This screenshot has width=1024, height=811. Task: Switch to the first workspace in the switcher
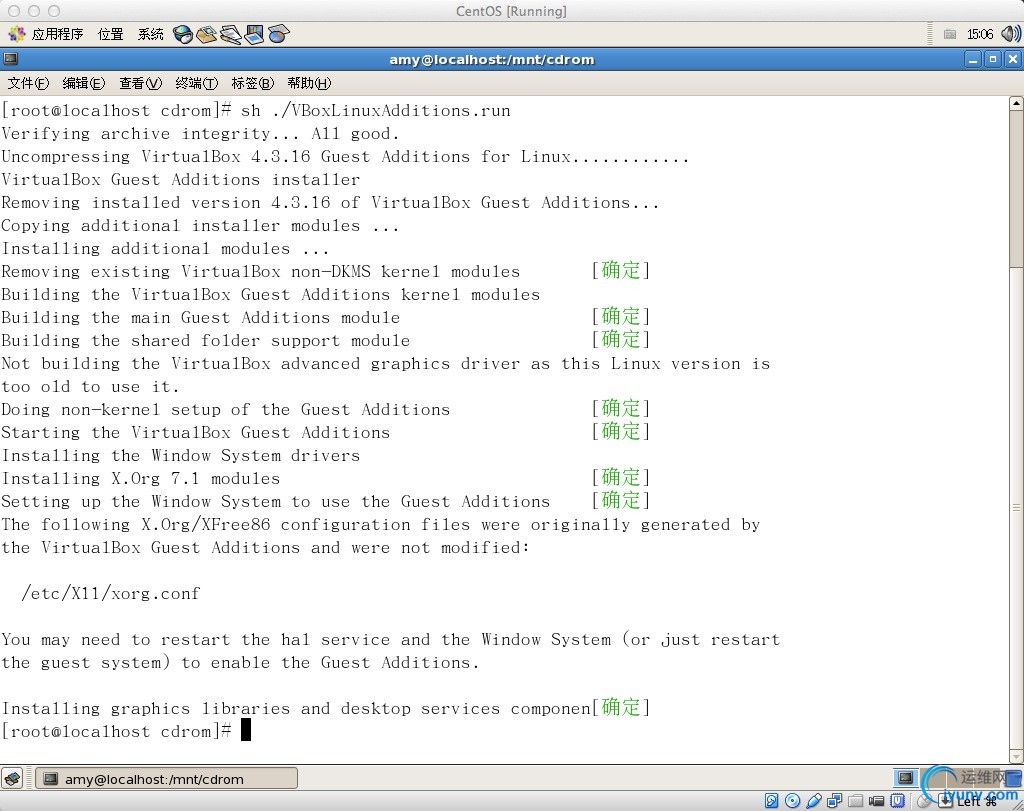pos(906,777)
